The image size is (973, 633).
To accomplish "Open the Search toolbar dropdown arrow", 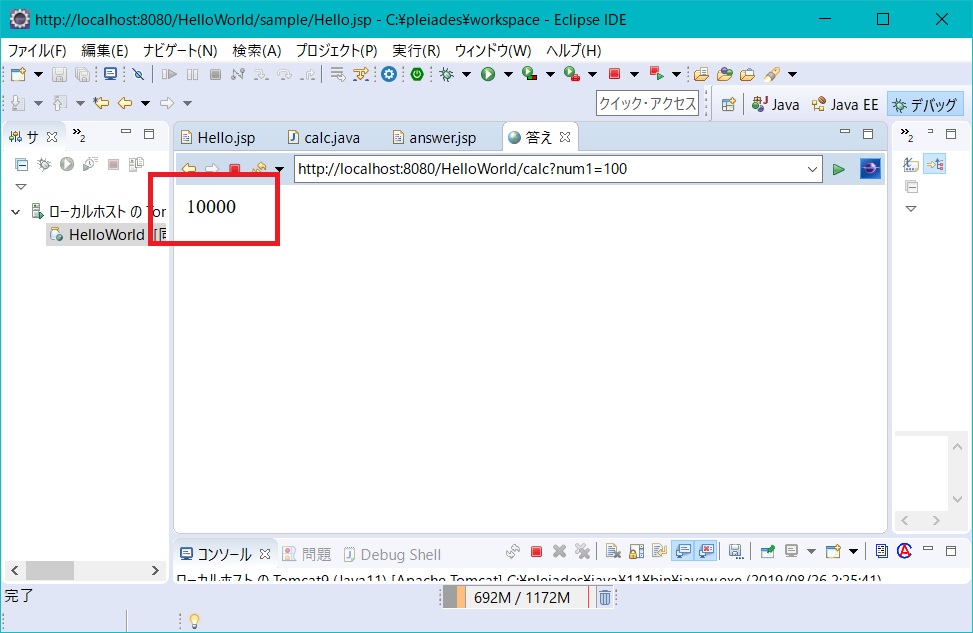I will point(792,74).
